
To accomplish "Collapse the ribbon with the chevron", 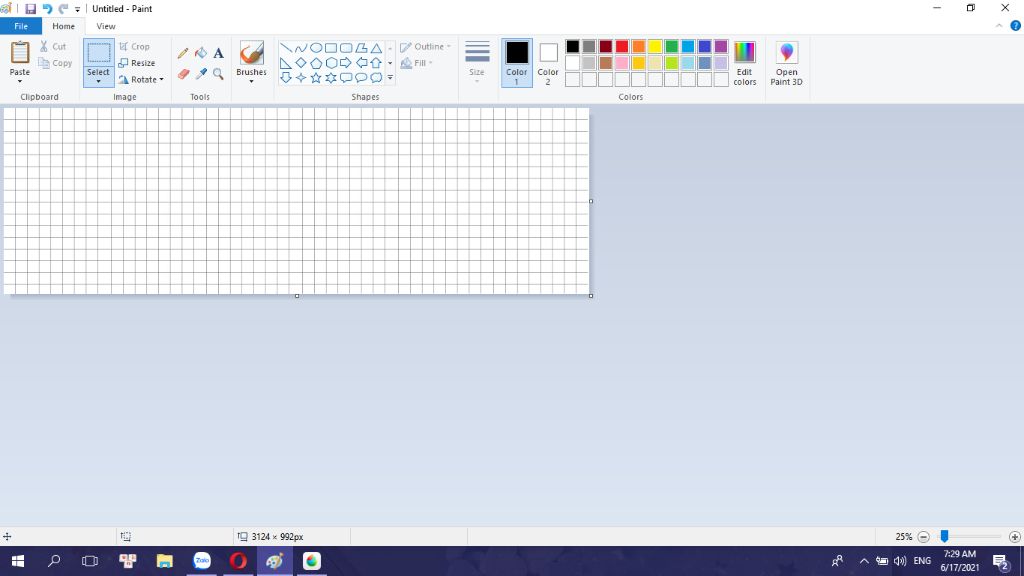I will point(999,26).
